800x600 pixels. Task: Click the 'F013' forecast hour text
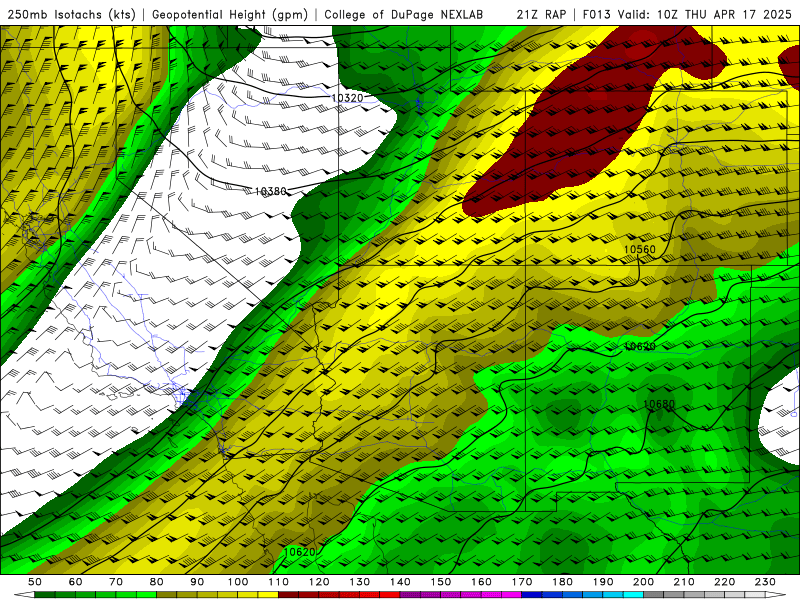596,15
